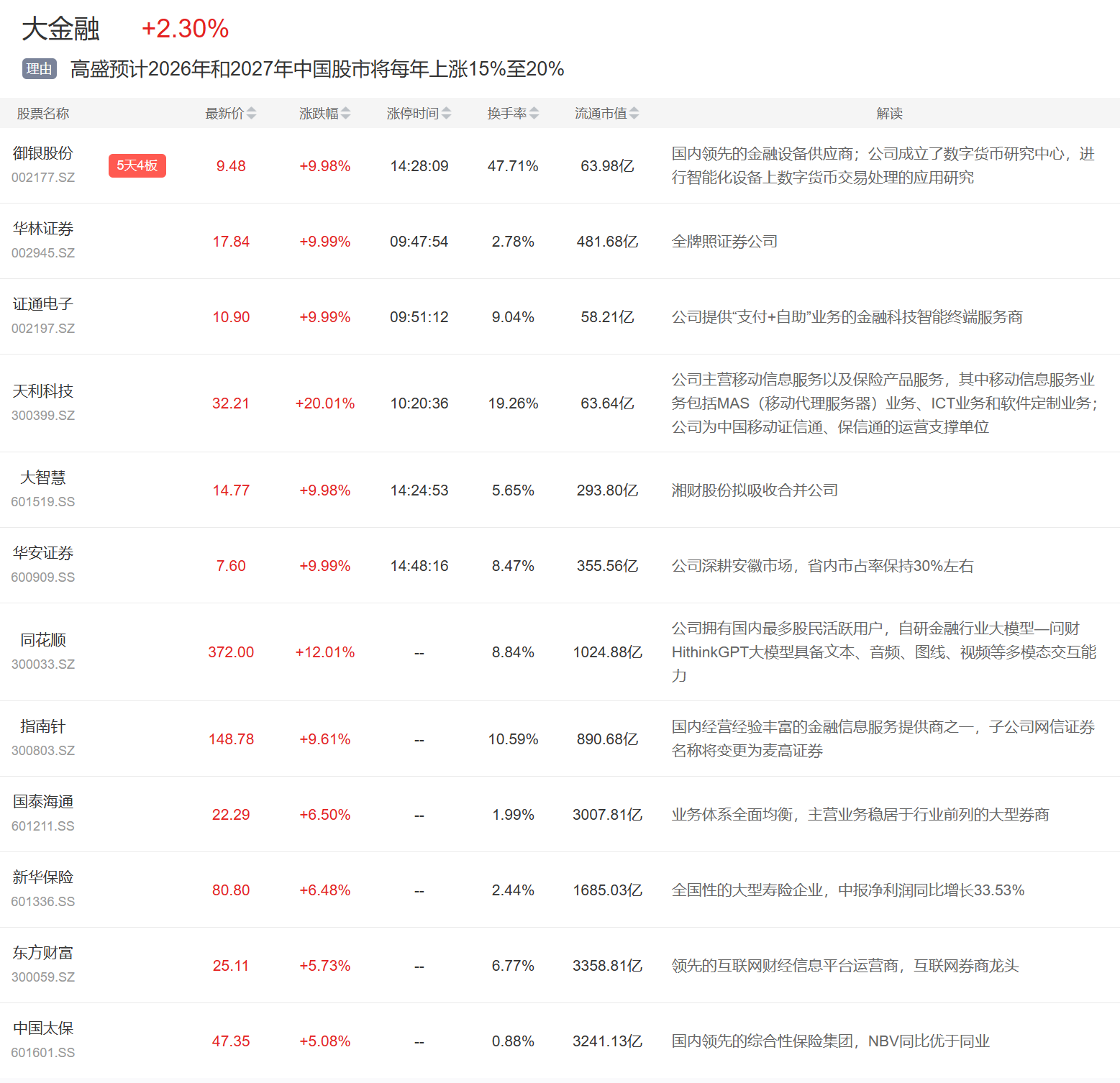The image size is (1120, 1083).
Task: Open 中国太保 stock details
Action: click(x=43, y=1028)
